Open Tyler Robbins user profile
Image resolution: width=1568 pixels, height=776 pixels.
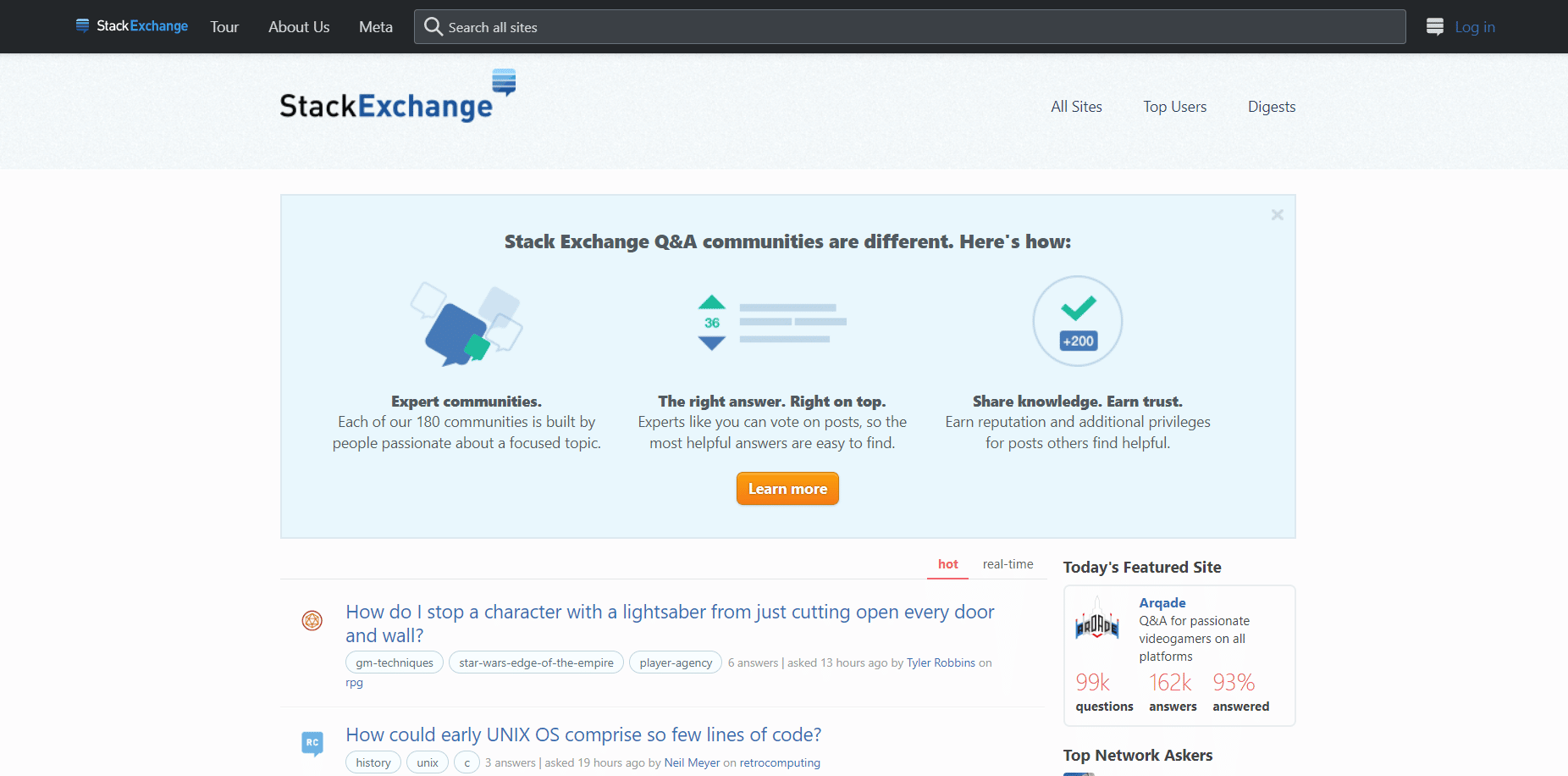pyautogui.click(x=941, y=662)
